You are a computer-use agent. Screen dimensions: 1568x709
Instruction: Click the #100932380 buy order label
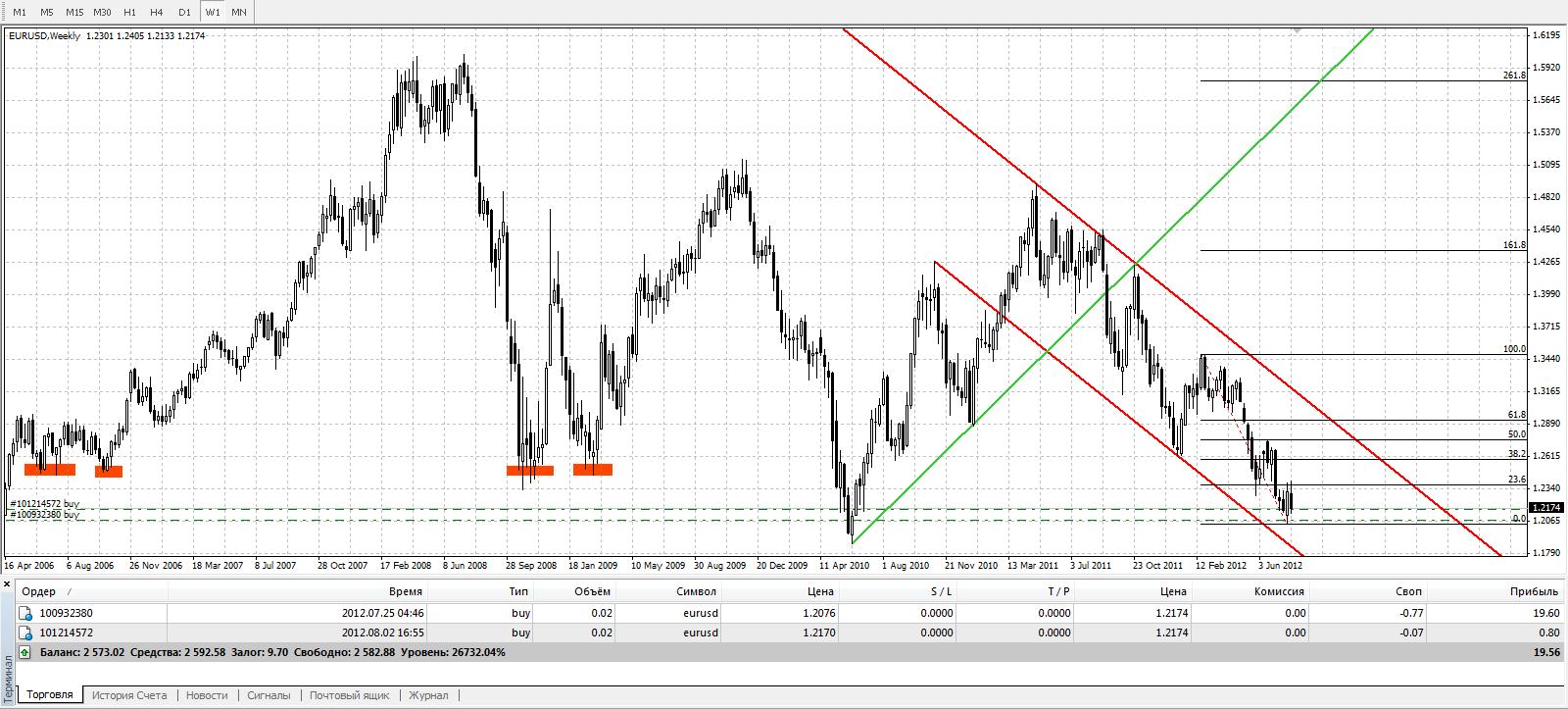click(x=44, y=514)
